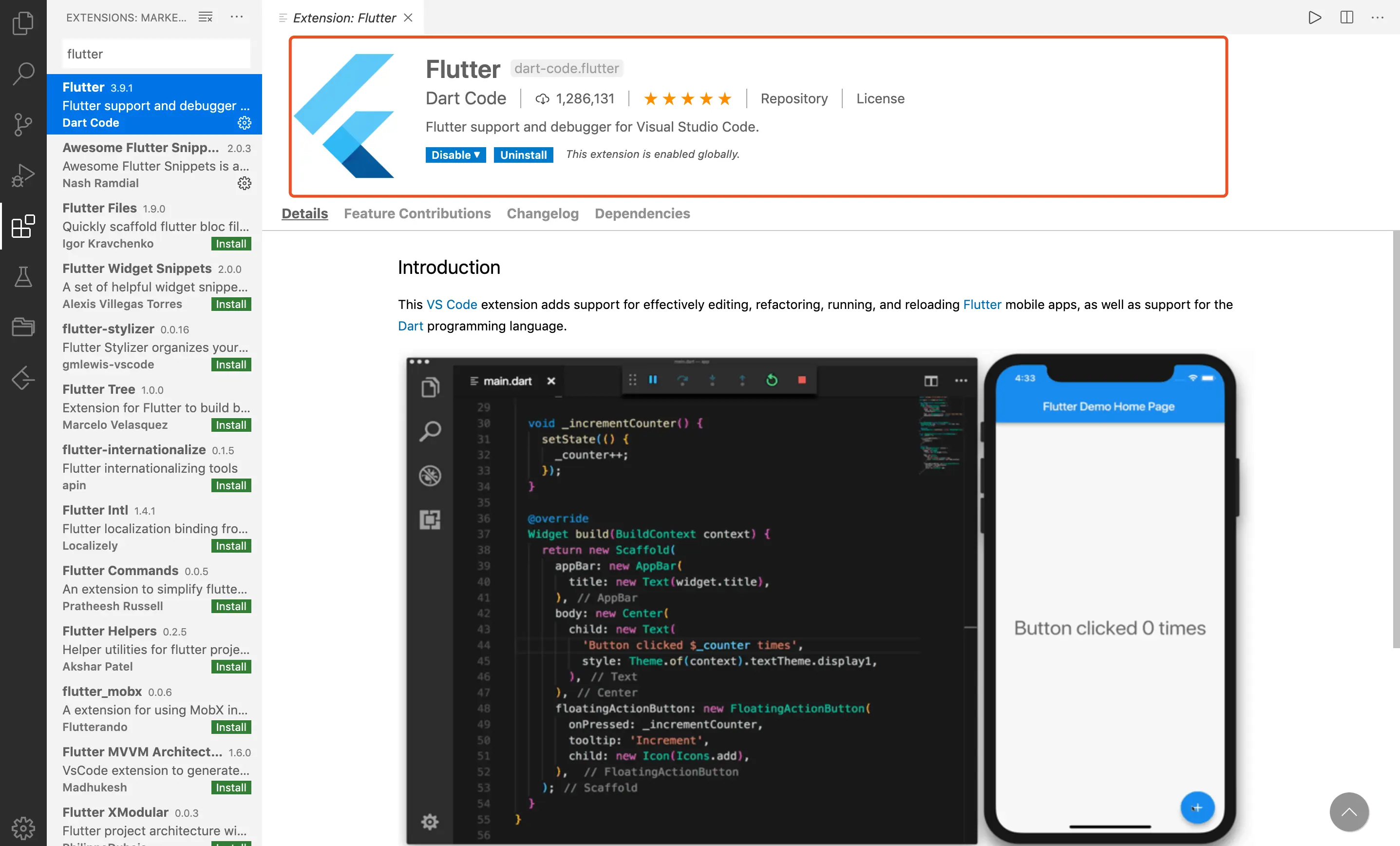
Task: Click the five-star rating
Action: tap(687, 99)
